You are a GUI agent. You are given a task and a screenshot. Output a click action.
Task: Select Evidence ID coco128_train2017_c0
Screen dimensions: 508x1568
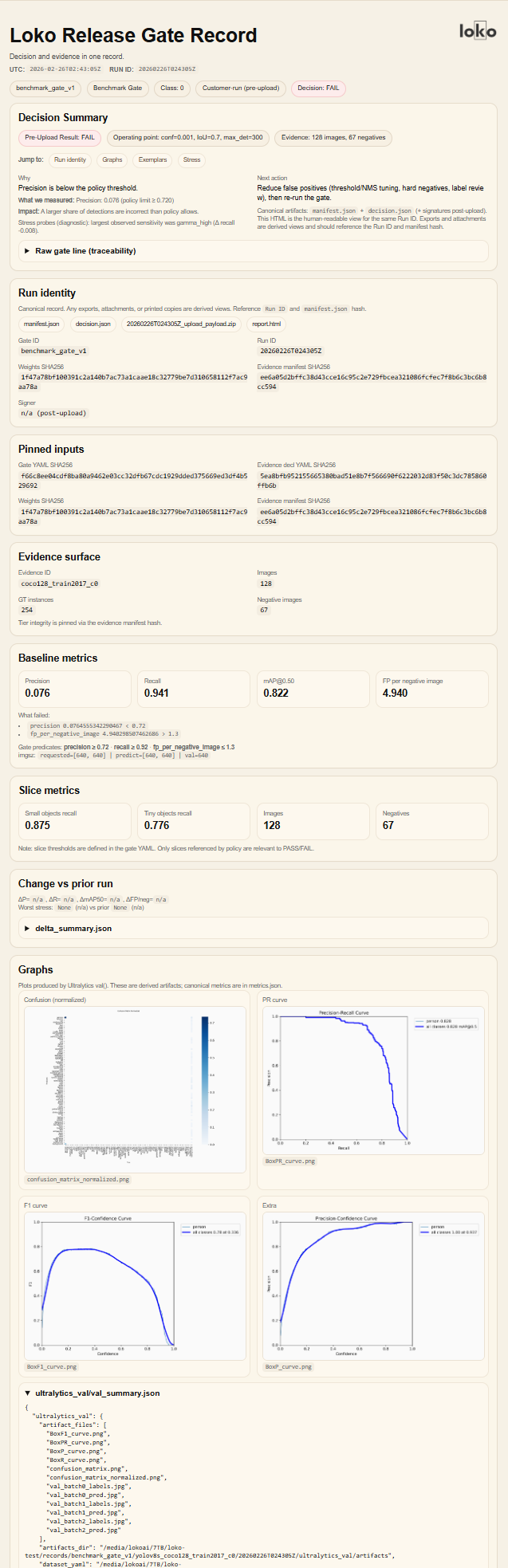click(x=60, y=583)
